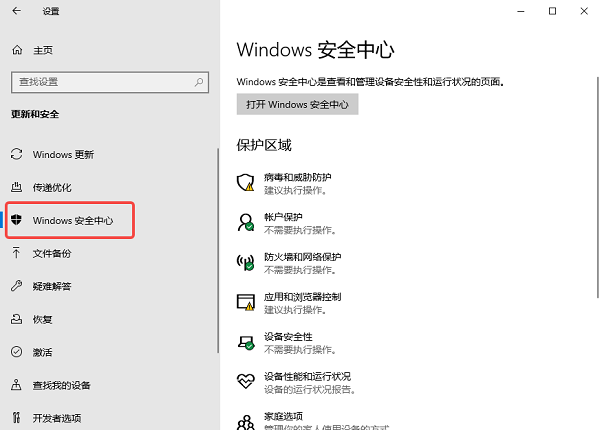
Task: Go to 主页 in the sidebar
Action: point(43,50)
